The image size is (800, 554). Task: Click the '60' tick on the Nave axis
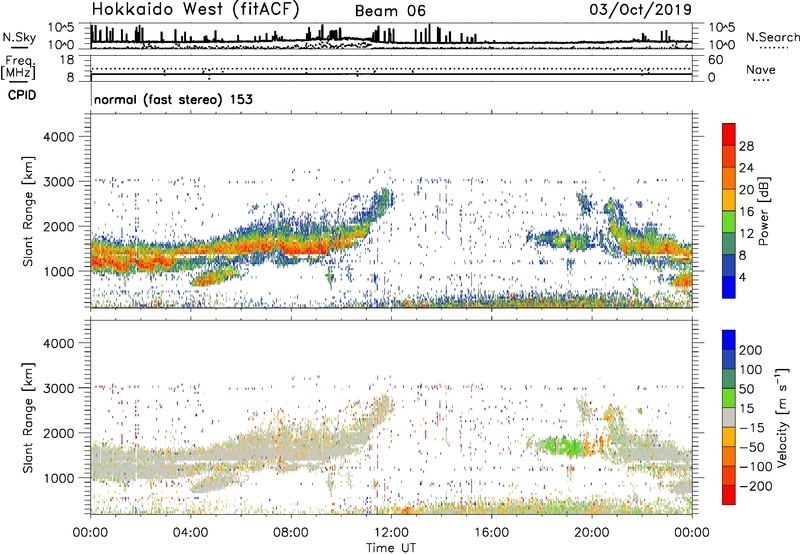click(x=716, y=60)
